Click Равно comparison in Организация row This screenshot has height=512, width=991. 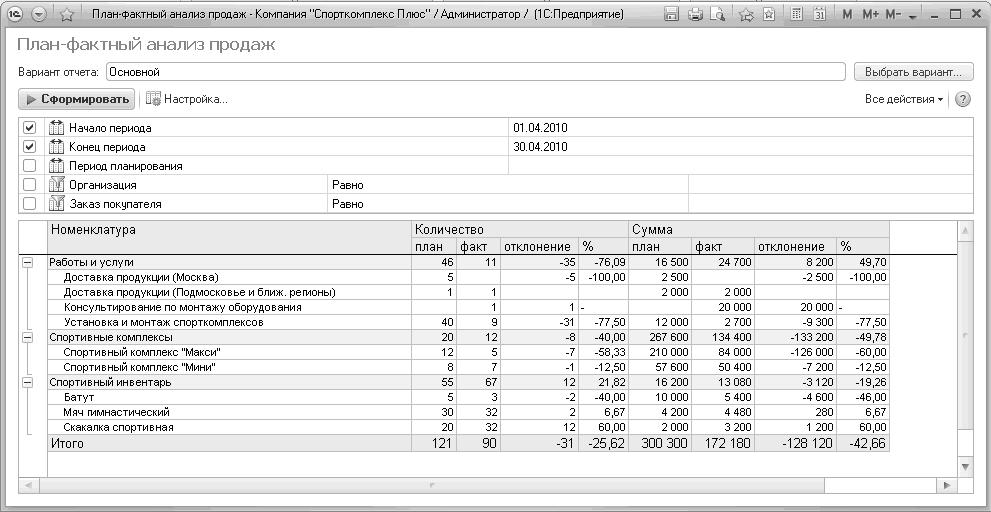(348, 185)
